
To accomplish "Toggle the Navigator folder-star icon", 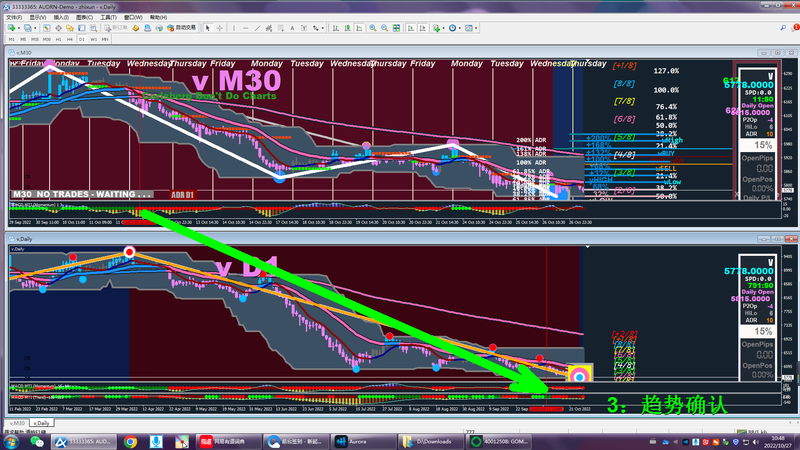I will tap(70, 28).
